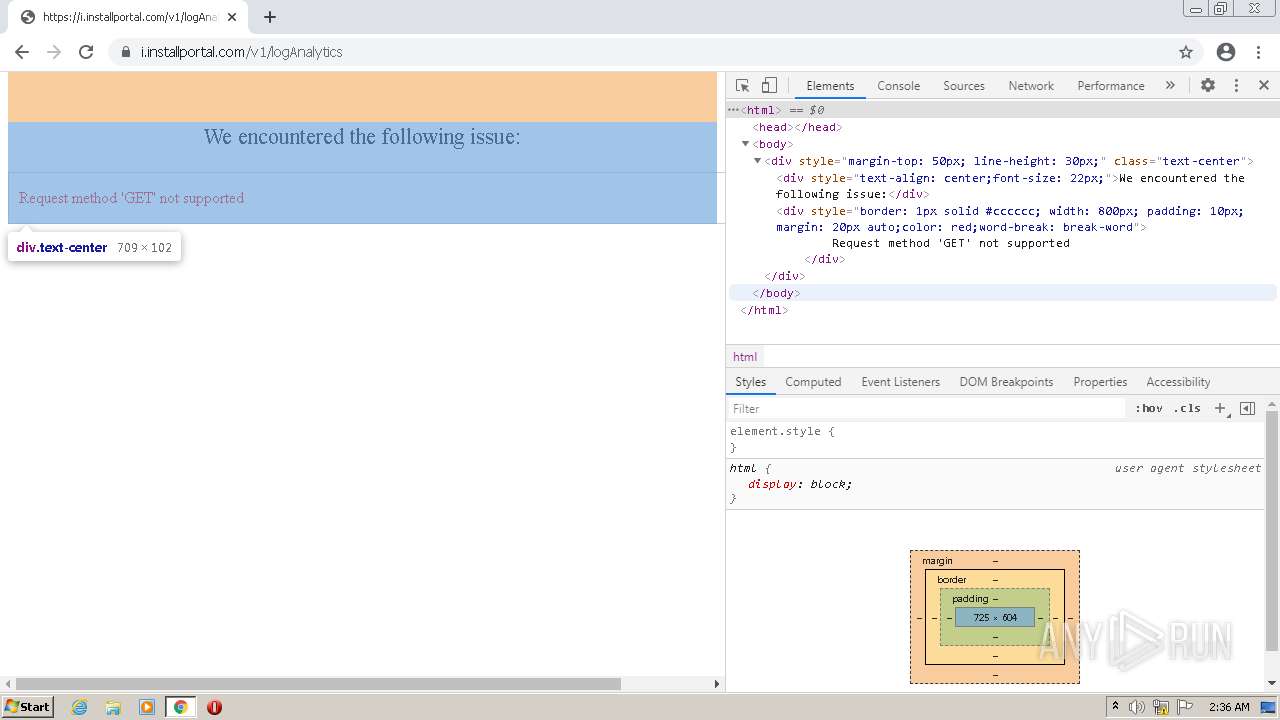Collapse the body element node
The image size is (1280, 720).
pyautogui.click(x=746, y=144)
